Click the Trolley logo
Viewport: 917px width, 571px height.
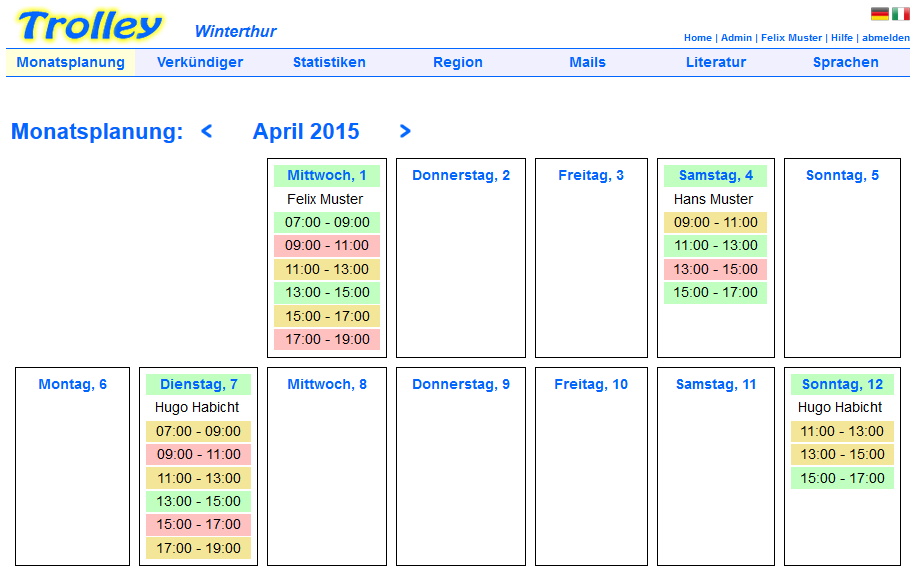[x=89, y=26]
